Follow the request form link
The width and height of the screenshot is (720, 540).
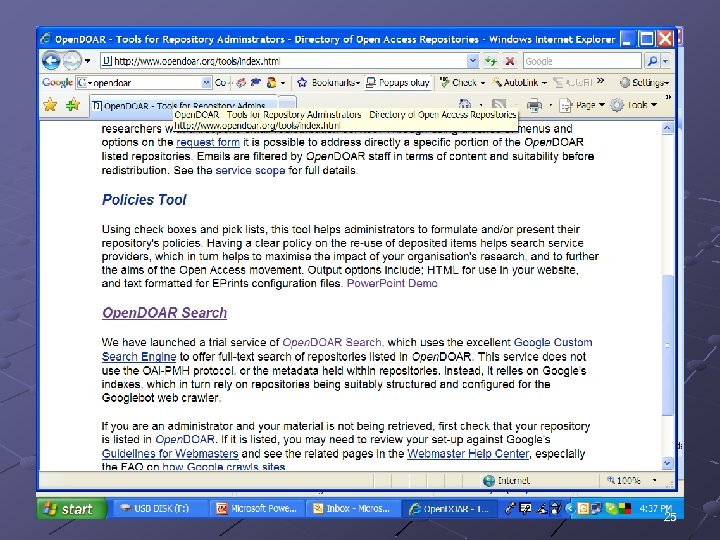coord(208,142)
